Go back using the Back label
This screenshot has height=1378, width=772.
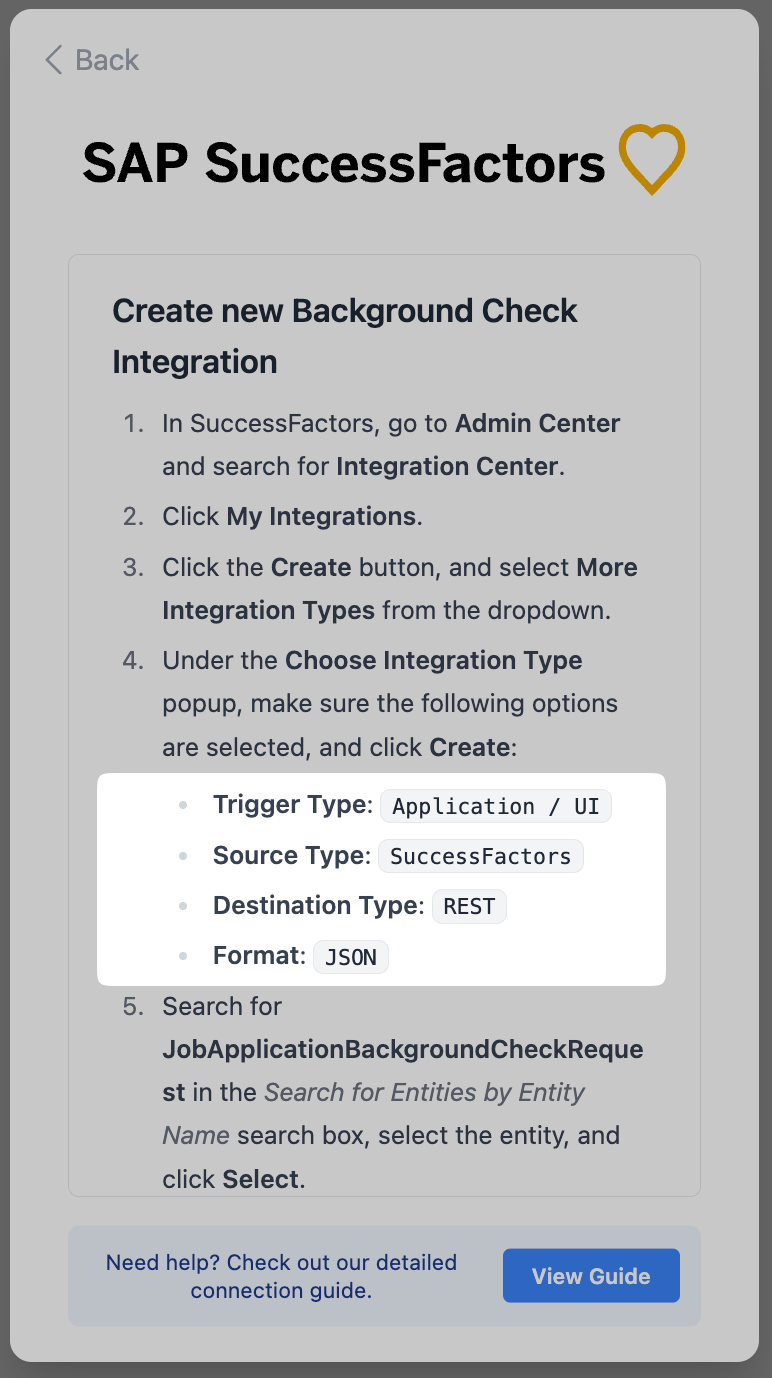(107, 60)
